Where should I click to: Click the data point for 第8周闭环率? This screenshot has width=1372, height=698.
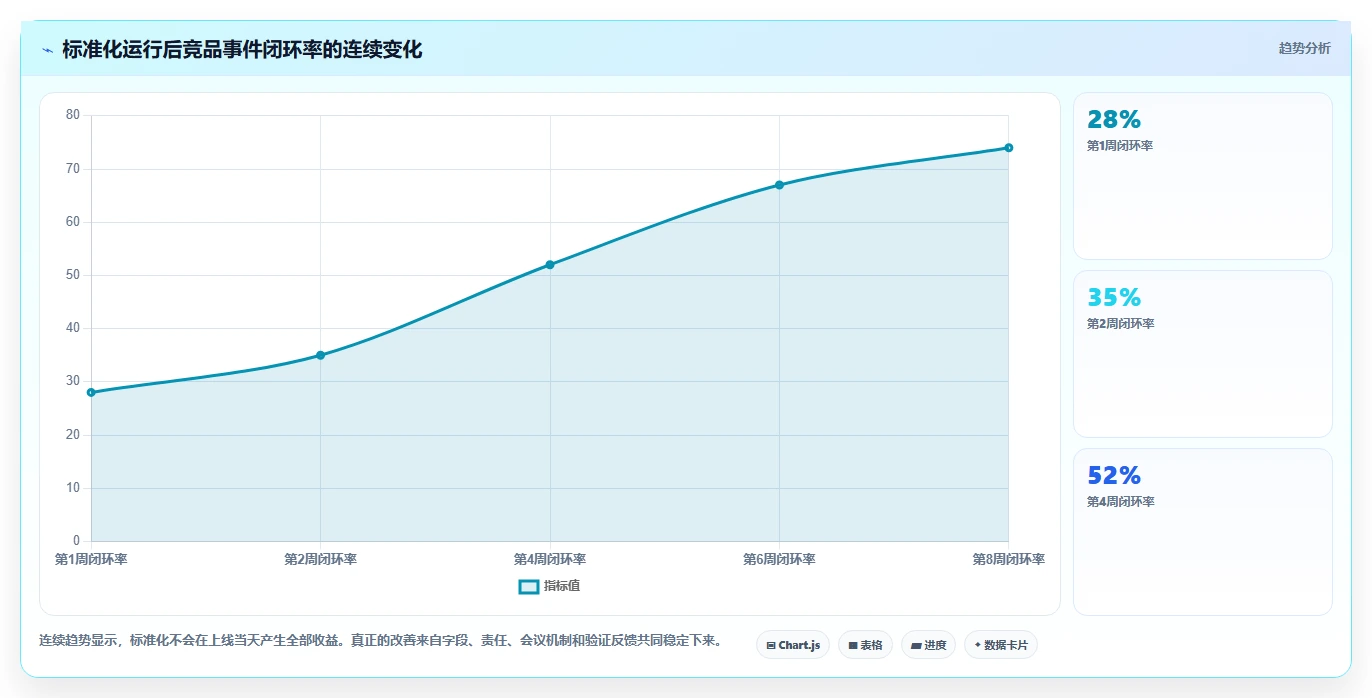(x=1008, y=148)
